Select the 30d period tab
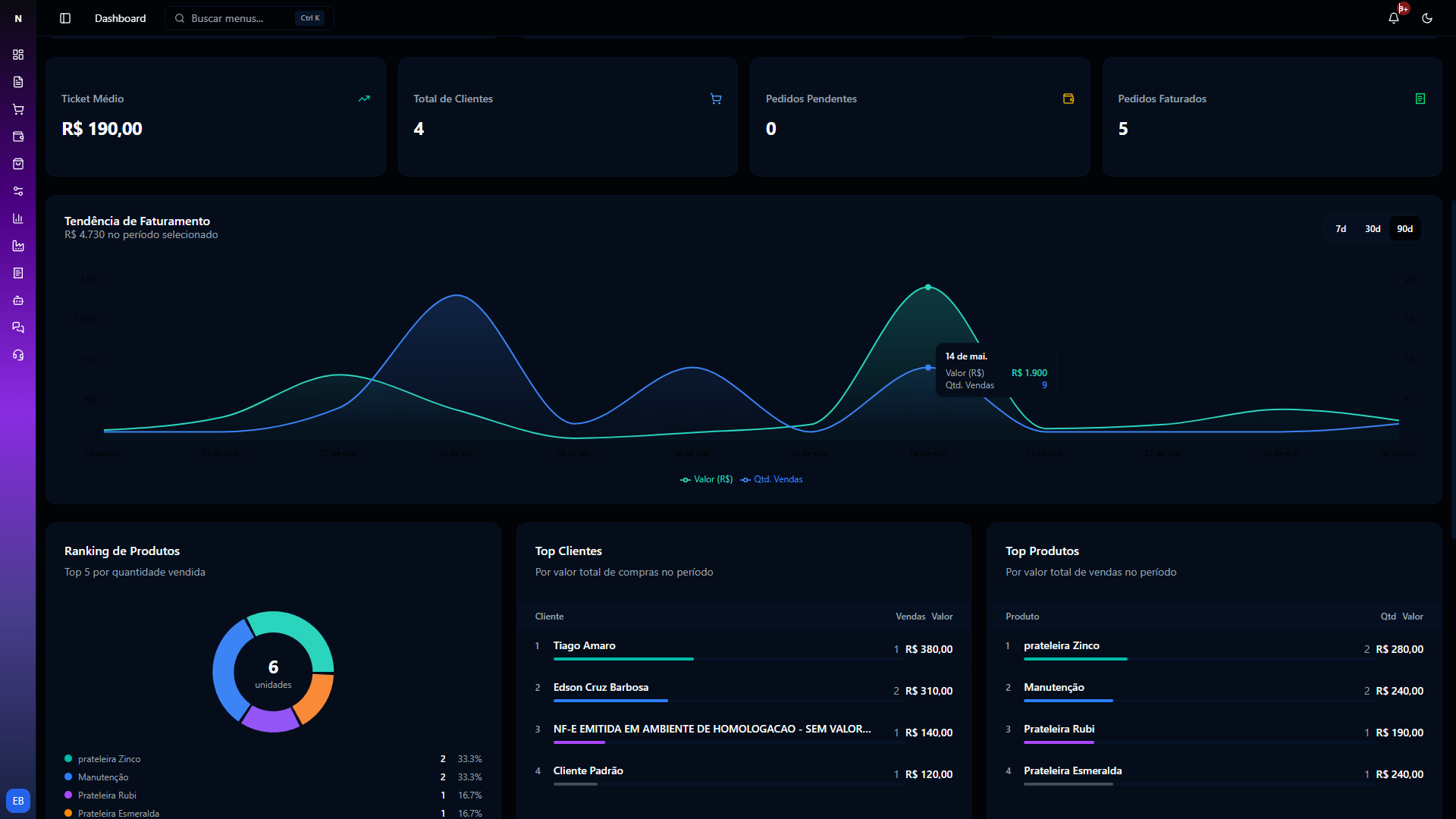 pyautogui.click(x=1373, y=229)
